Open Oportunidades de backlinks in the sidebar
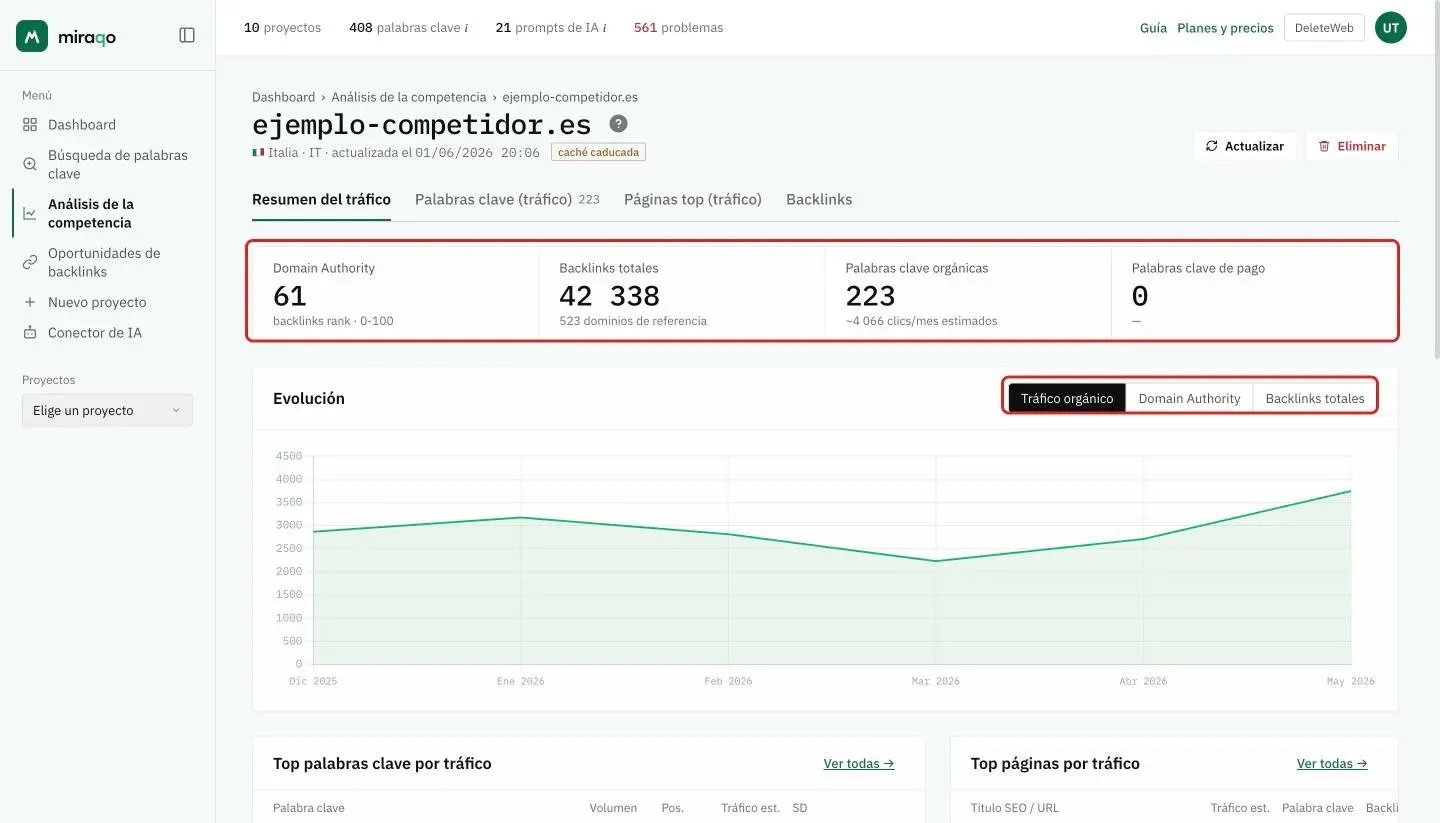 [x=104, y=262]
